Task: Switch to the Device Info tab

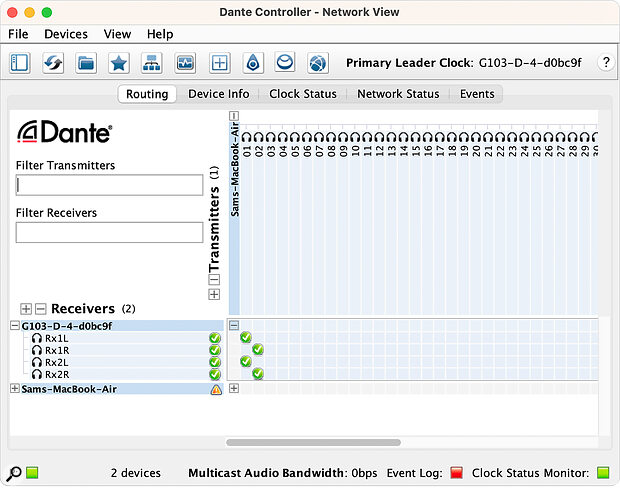Action: tap(219, 94)
